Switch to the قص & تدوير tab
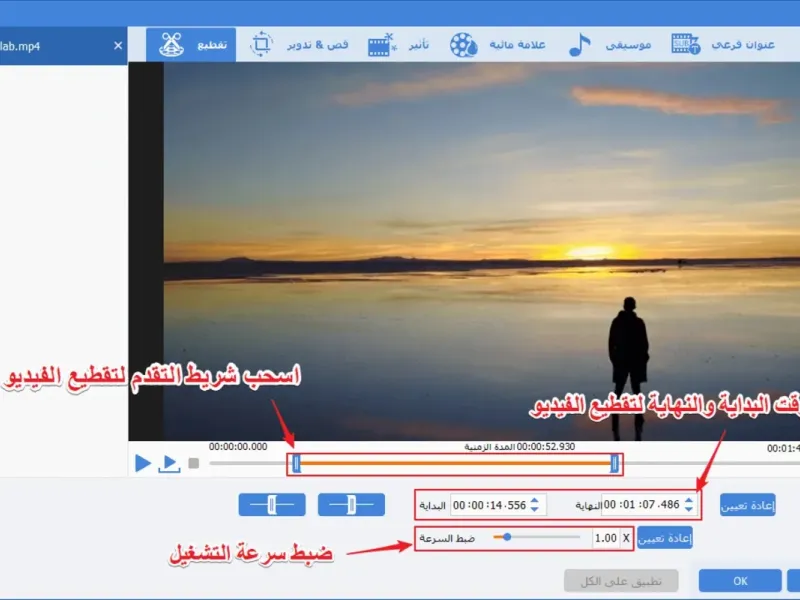 point(299,45)
